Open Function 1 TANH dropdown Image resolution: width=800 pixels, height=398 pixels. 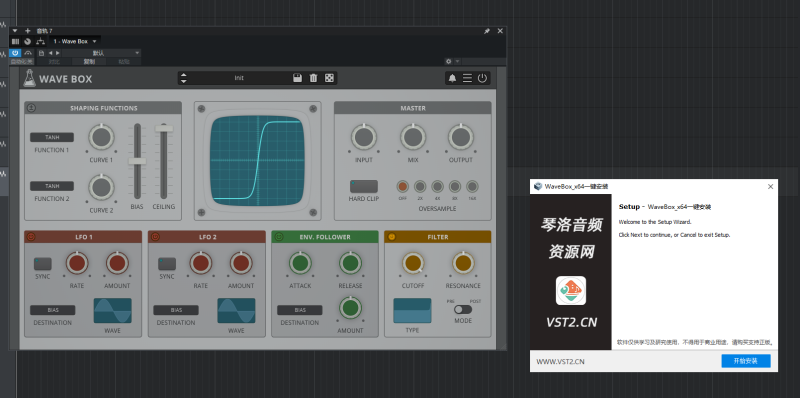tap(52, 137)
